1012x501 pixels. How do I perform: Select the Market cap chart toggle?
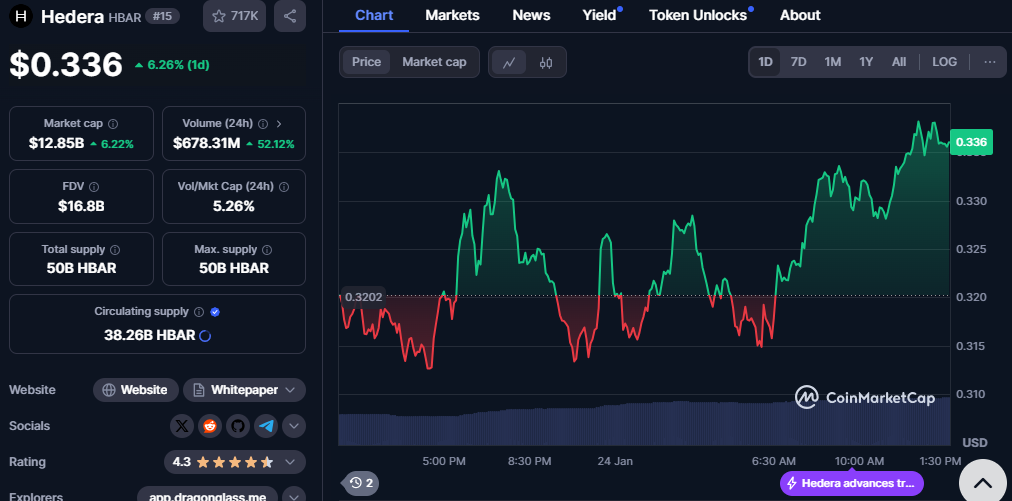click(x=434, y=62)
